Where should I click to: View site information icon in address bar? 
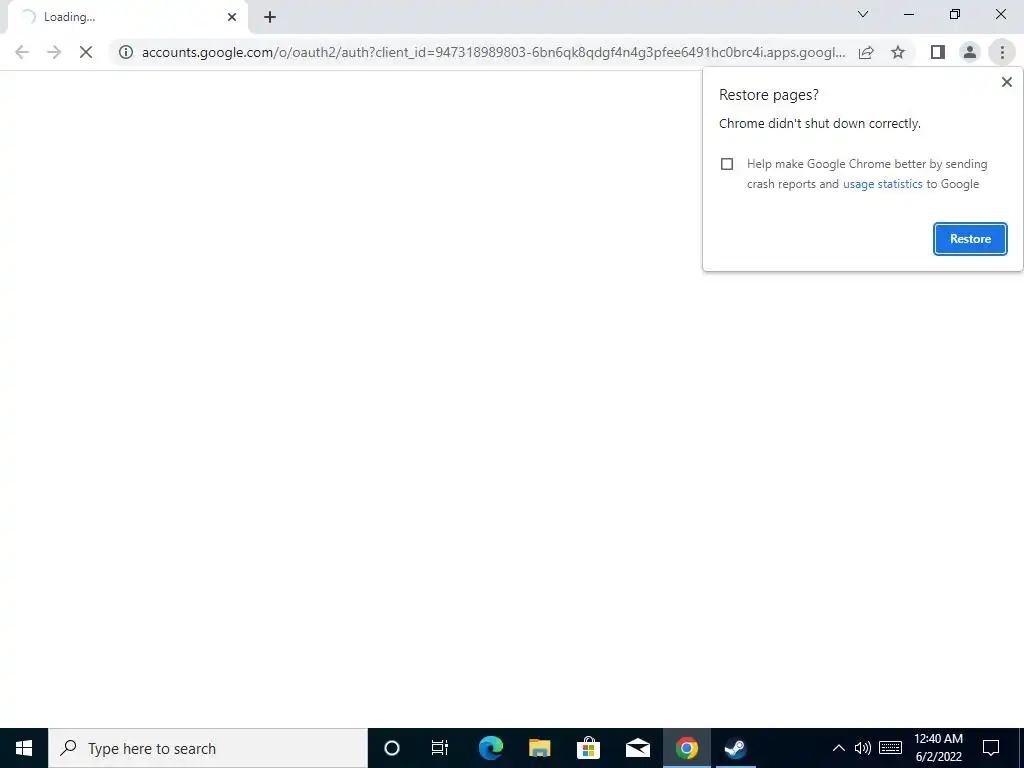tap(126, 52)
